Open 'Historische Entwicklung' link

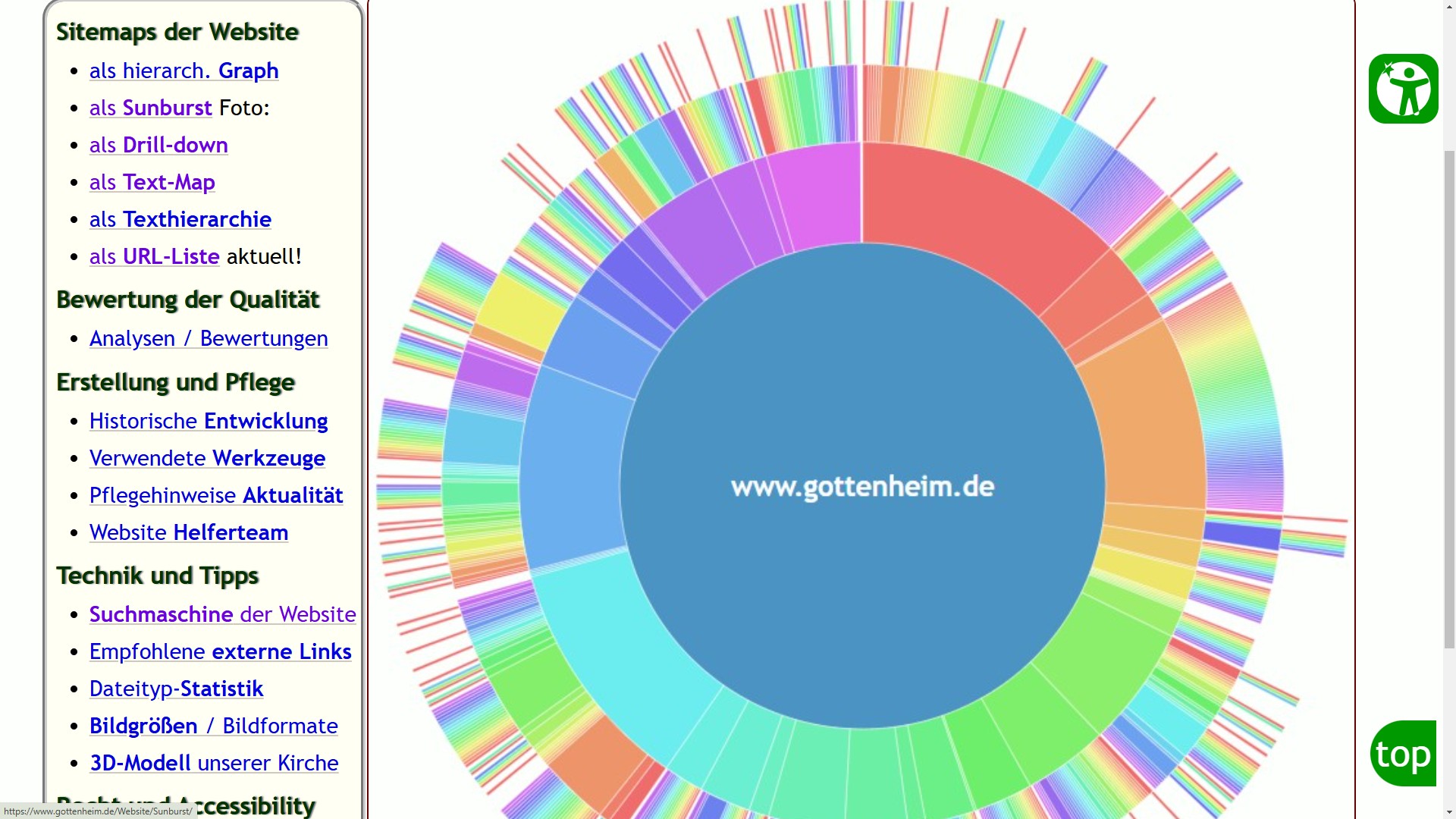point(209,421)
